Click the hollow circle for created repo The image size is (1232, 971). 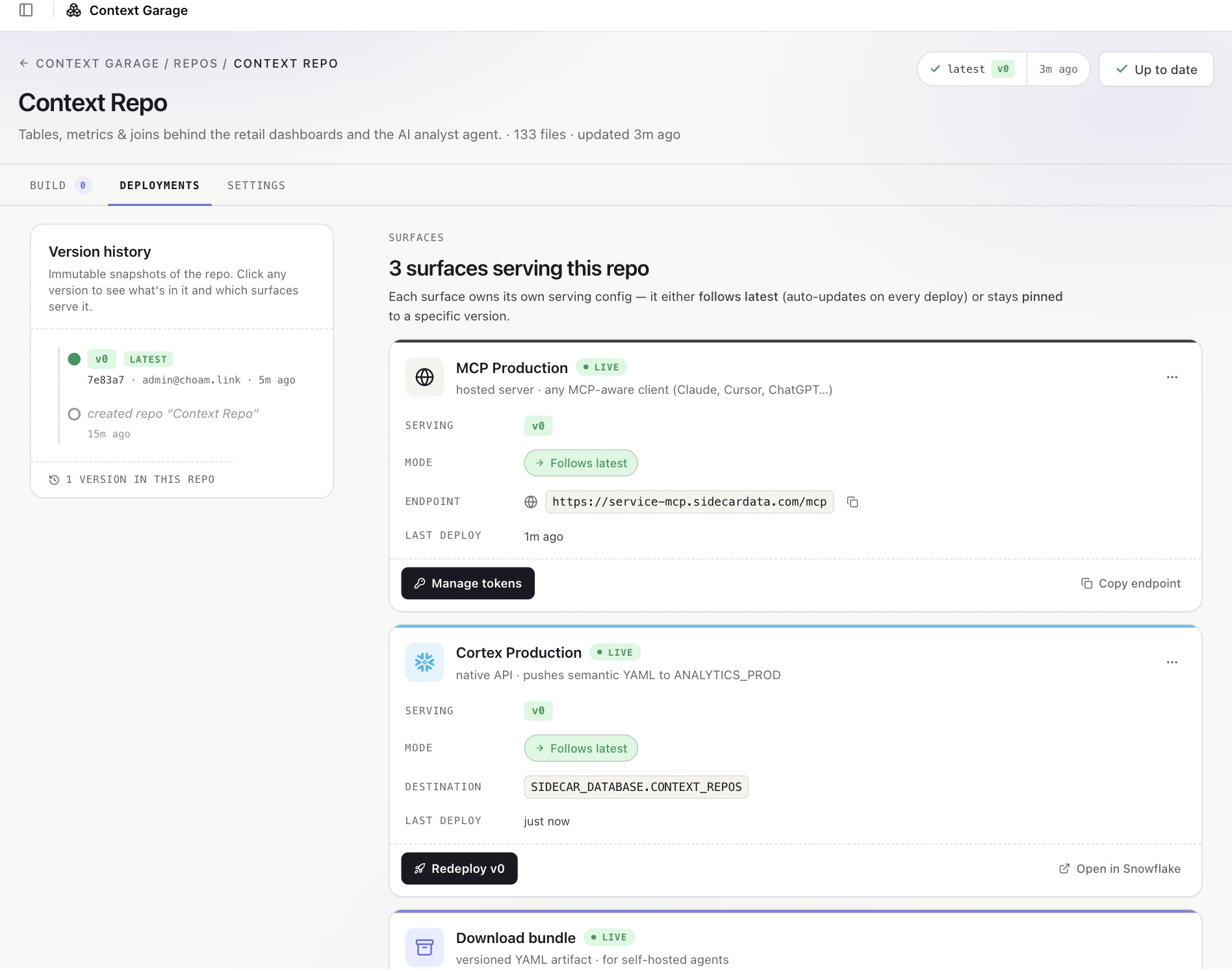point(74,414)
